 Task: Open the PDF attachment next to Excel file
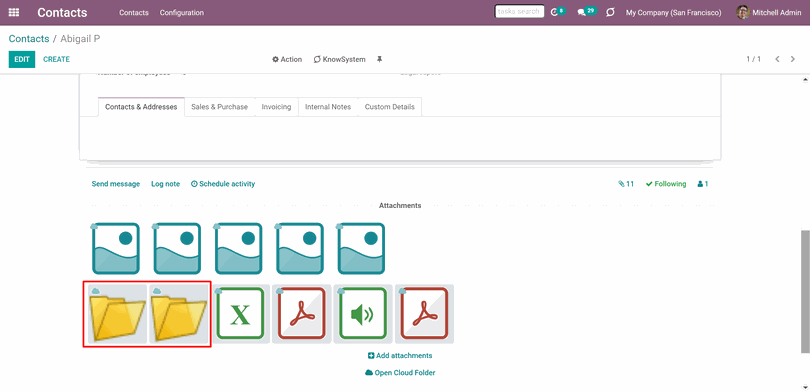point(302,314)
